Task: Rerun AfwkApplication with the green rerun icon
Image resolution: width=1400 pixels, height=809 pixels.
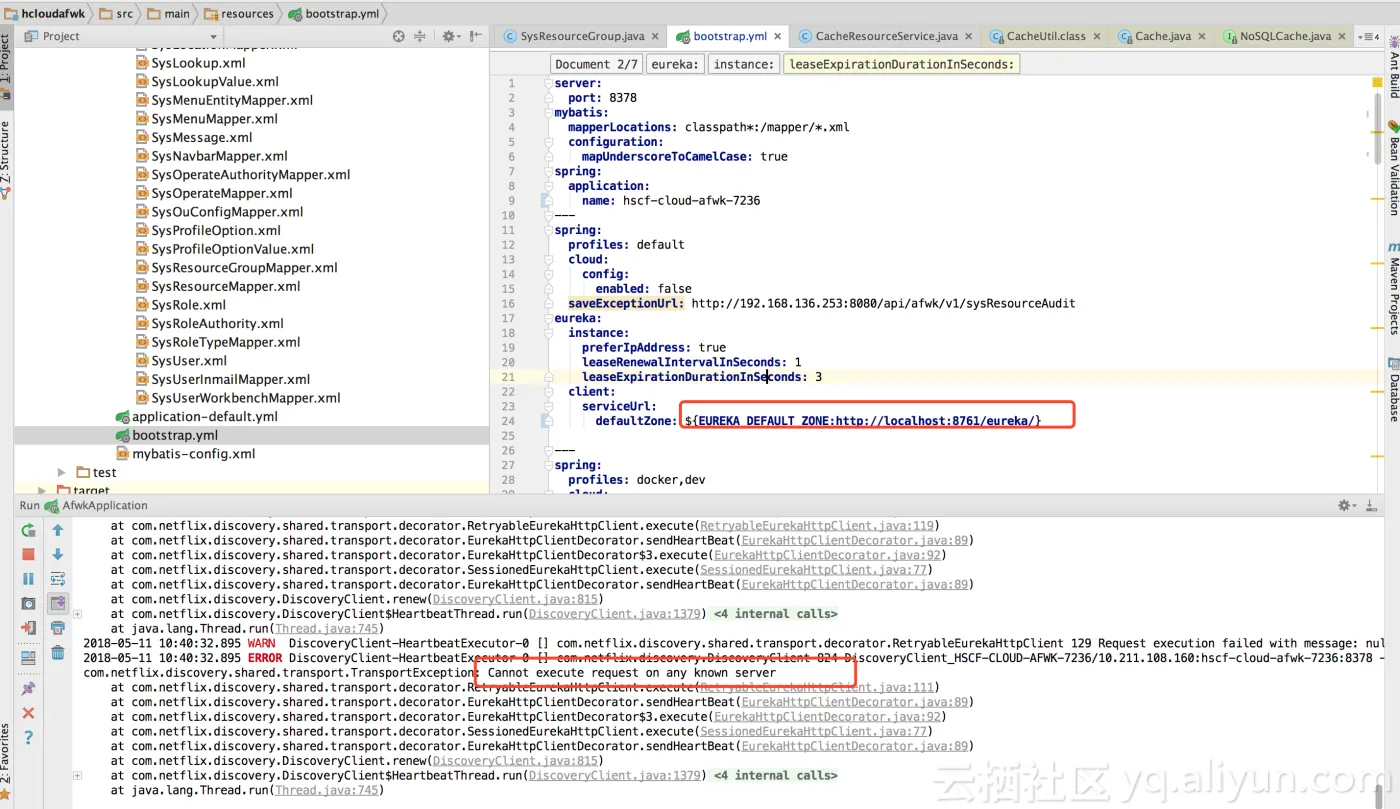Action: (28, 530)
